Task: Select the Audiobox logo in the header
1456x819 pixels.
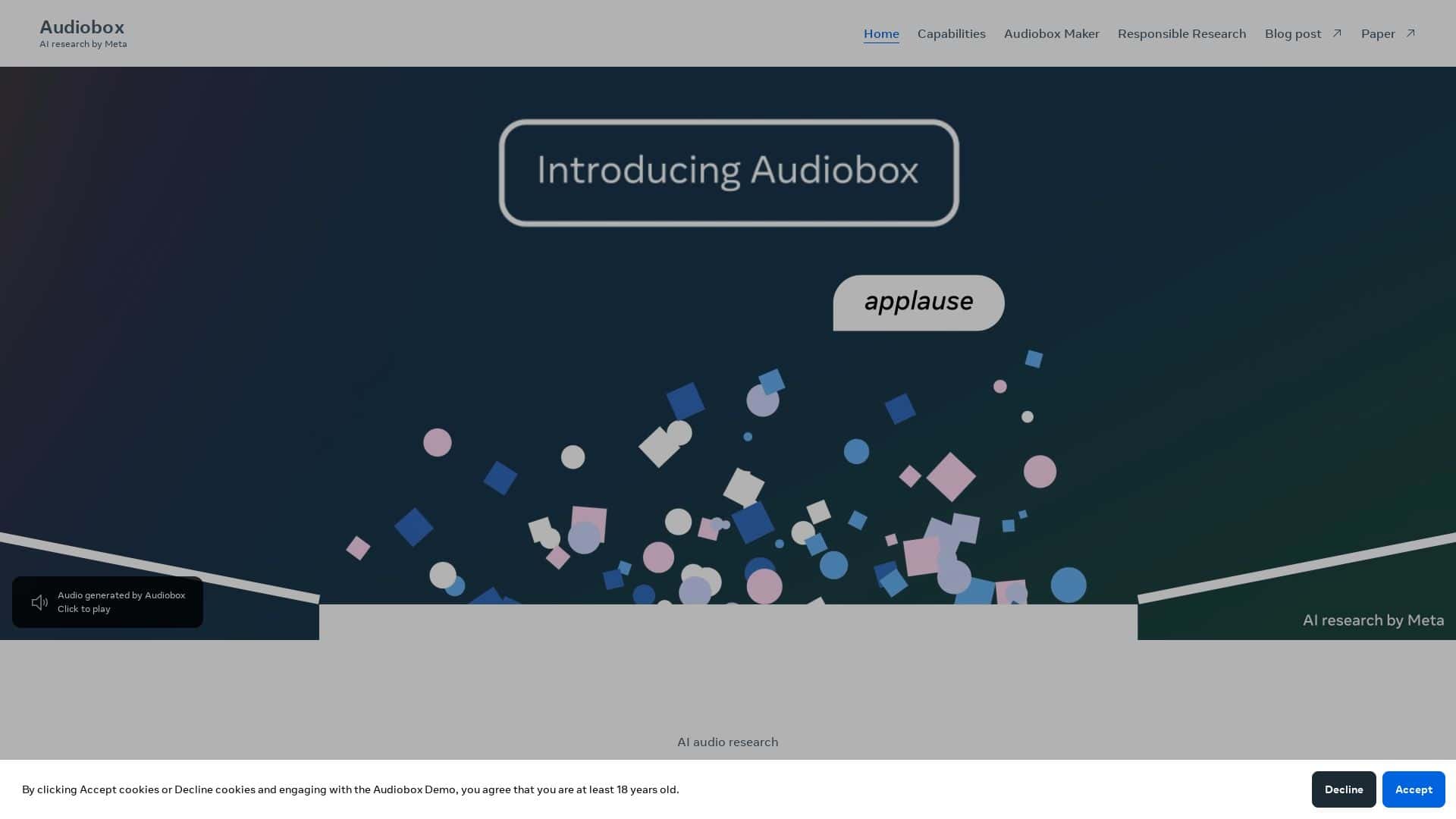Action: tap(83, 27)
